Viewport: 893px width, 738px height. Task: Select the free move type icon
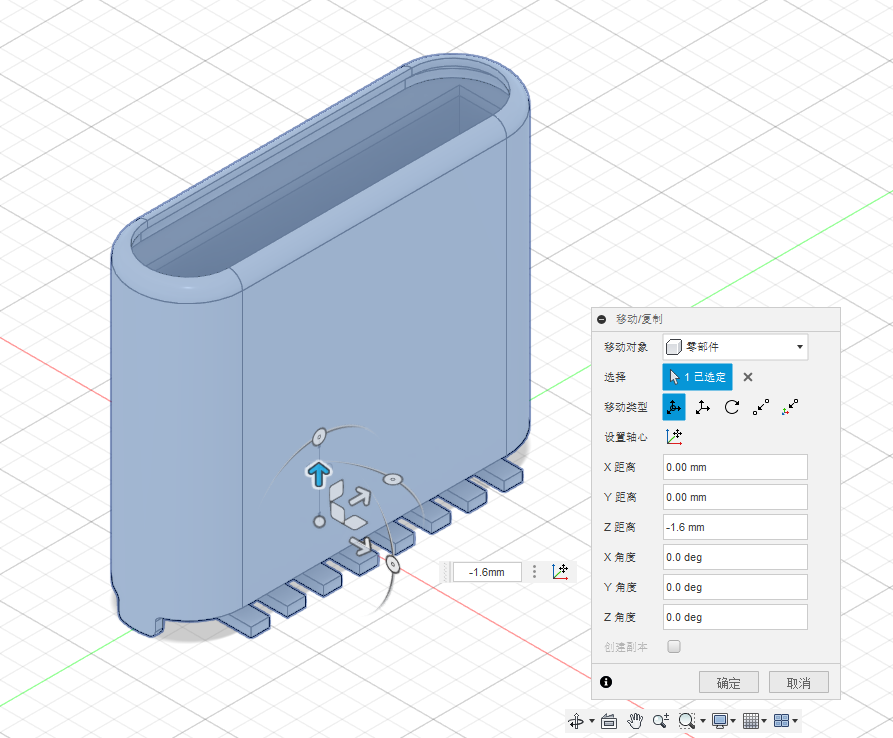click(x=674, y=407)
